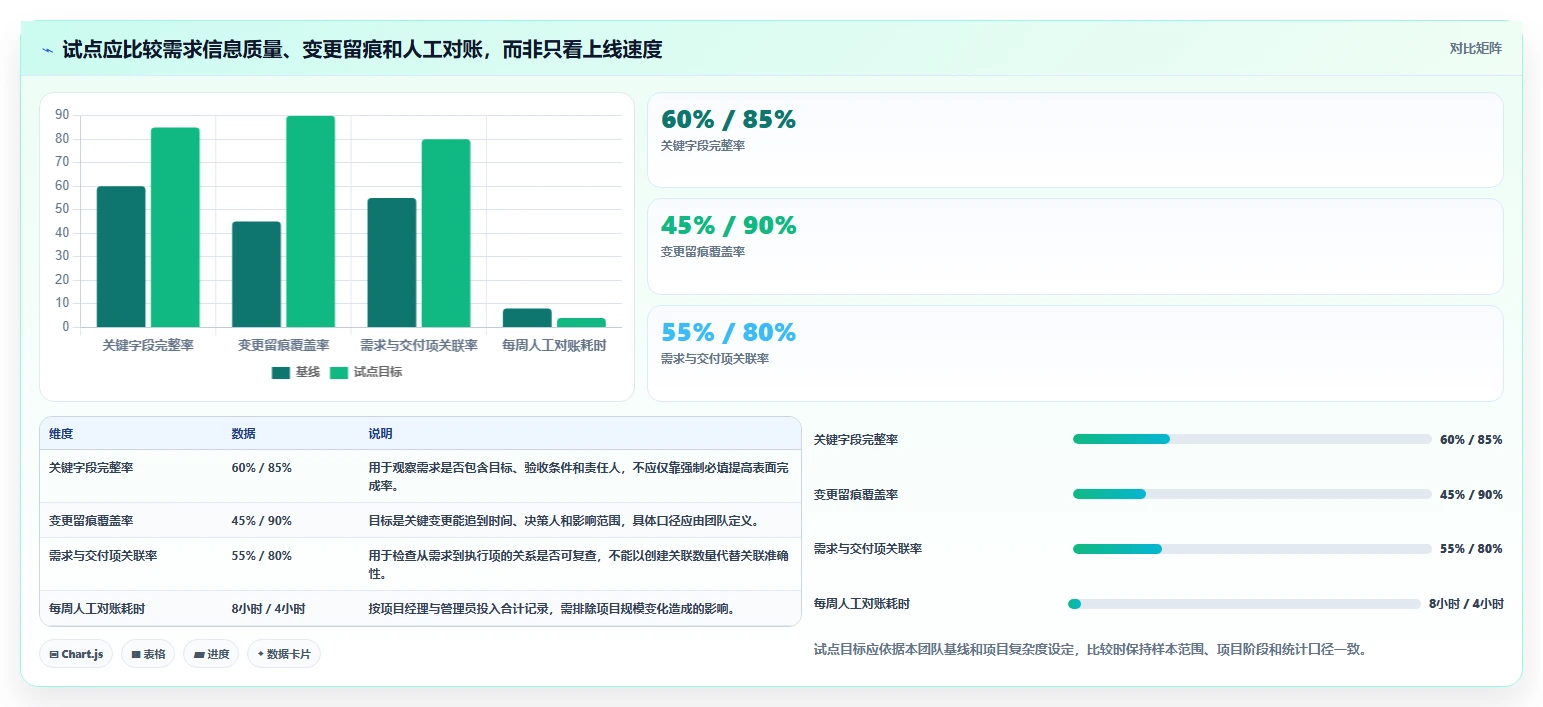Select the 进度 chip
The height and width of the screenshot is (707, 1543).
(x=211, y=654)
